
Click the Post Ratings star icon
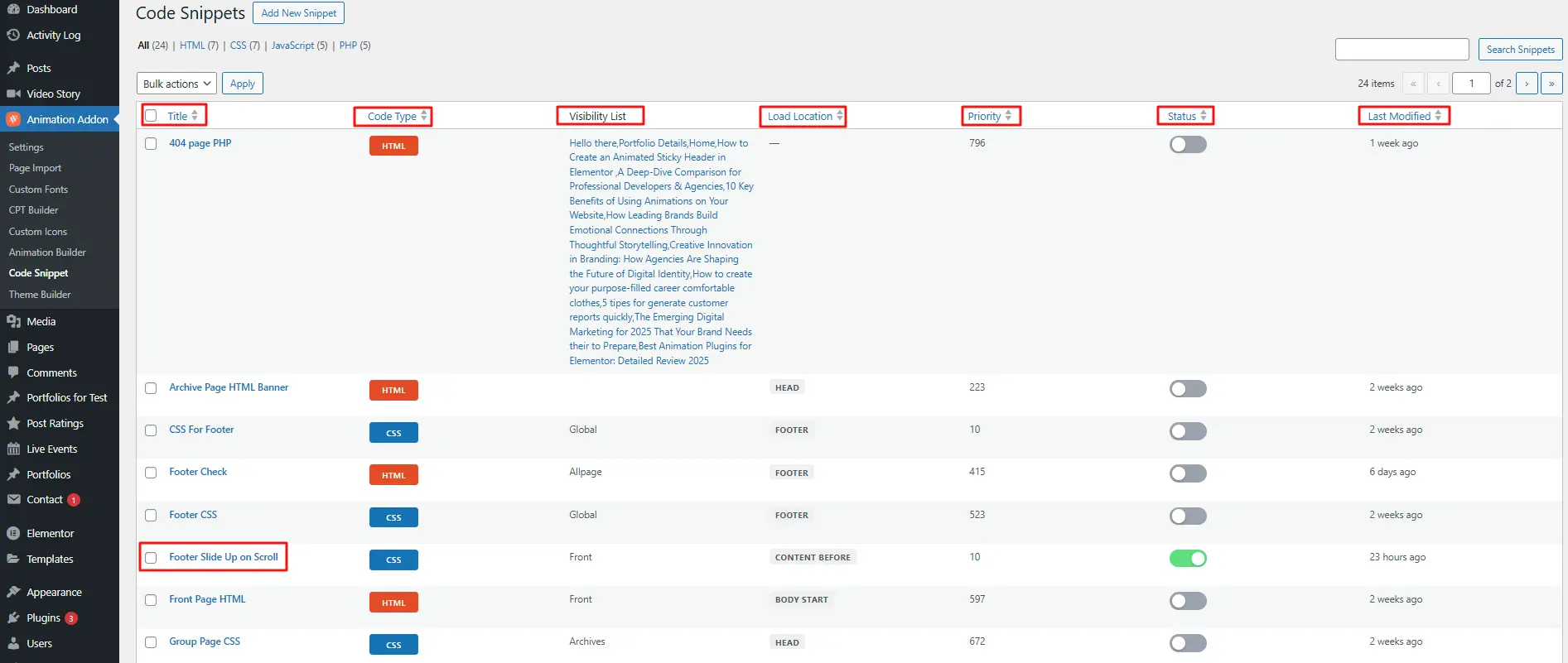pos(13,423)
